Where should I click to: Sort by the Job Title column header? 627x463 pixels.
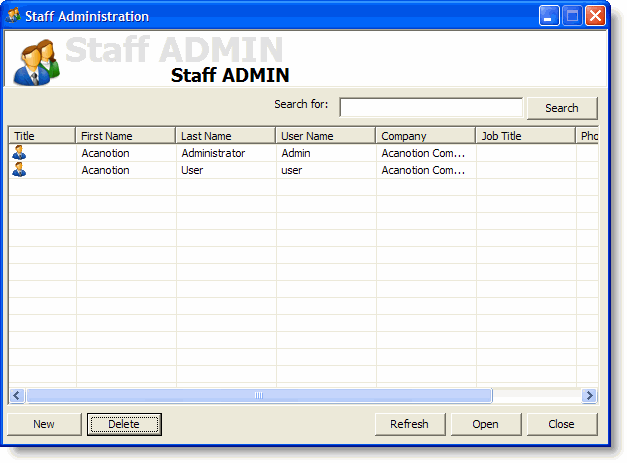525,136
